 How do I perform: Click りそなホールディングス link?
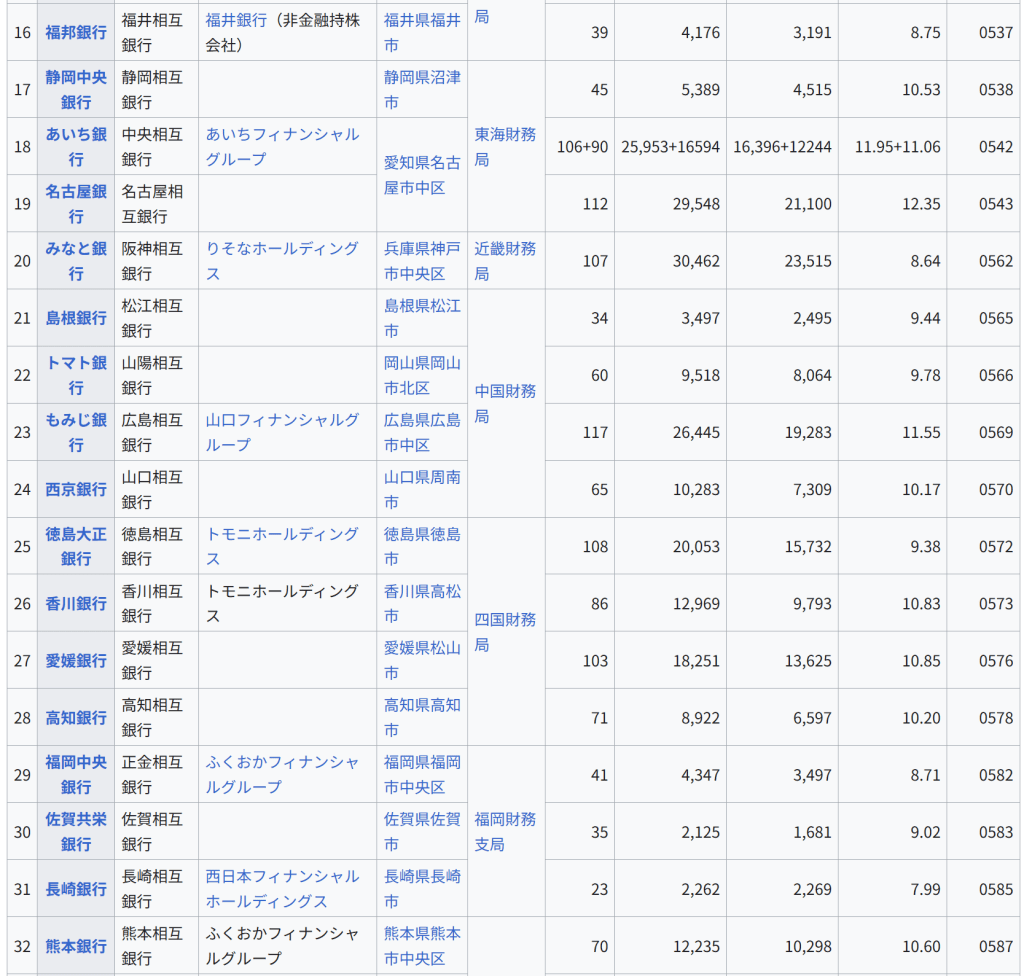pyautogui.click(x=282, y=260)
